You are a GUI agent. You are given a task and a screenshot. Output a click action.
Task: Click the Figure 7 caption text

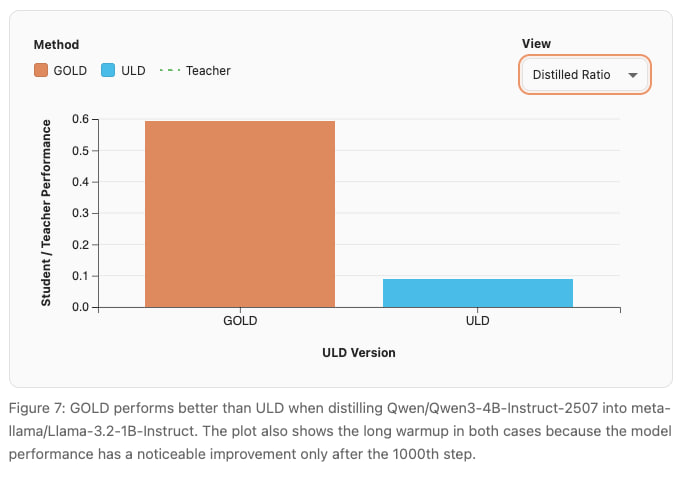[340, 431]
